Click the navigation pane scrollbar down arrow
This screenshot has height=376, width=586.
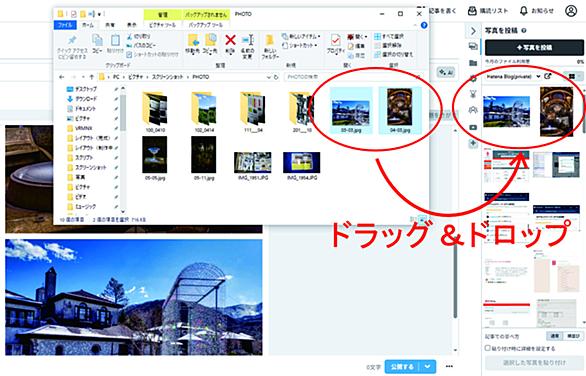click(123, 211)
